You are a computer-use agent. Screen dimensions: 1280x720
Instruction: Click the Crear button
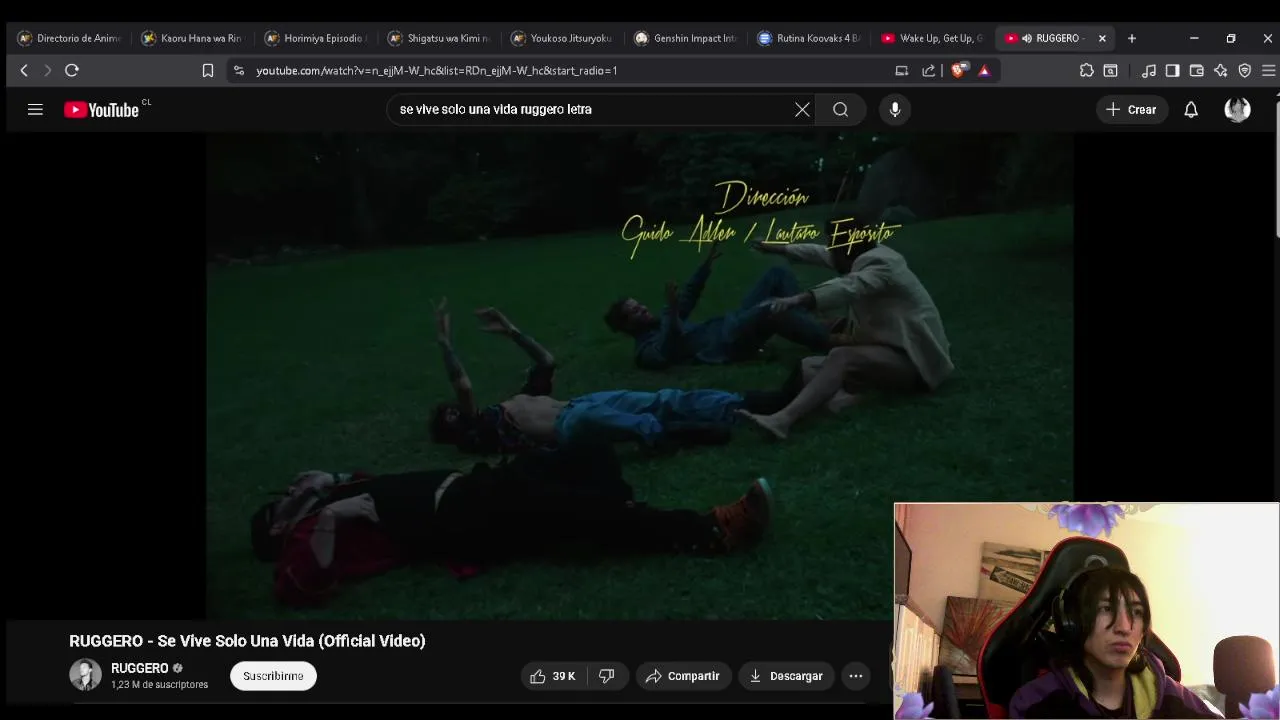[x=1131, y=109]
